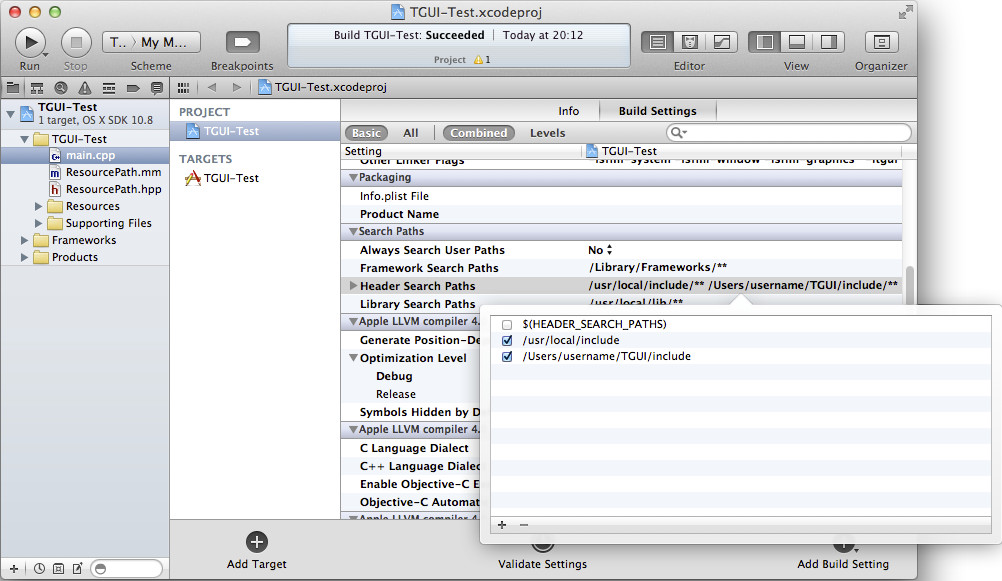Open the Organizer window
Viewport: 1002px width, 581px height.
point(881,42)
